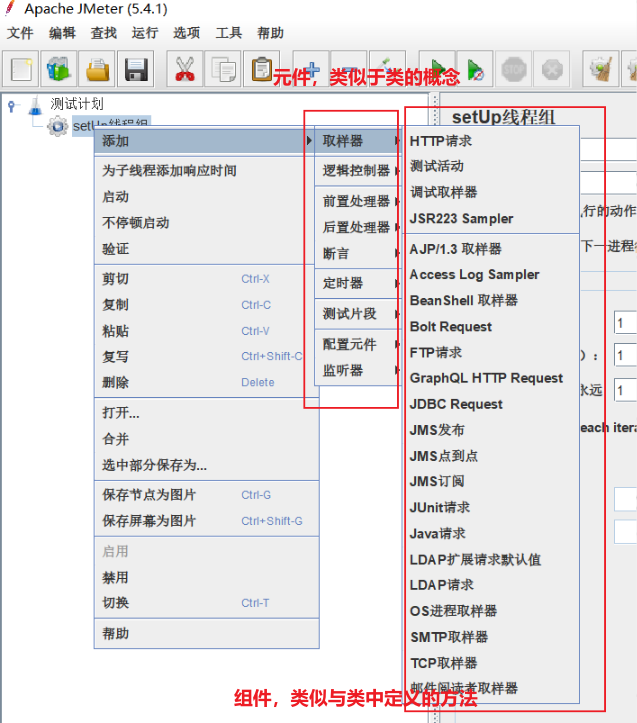Toggle the test plan tree expander
637x723 pixels.
pos(12,107)
